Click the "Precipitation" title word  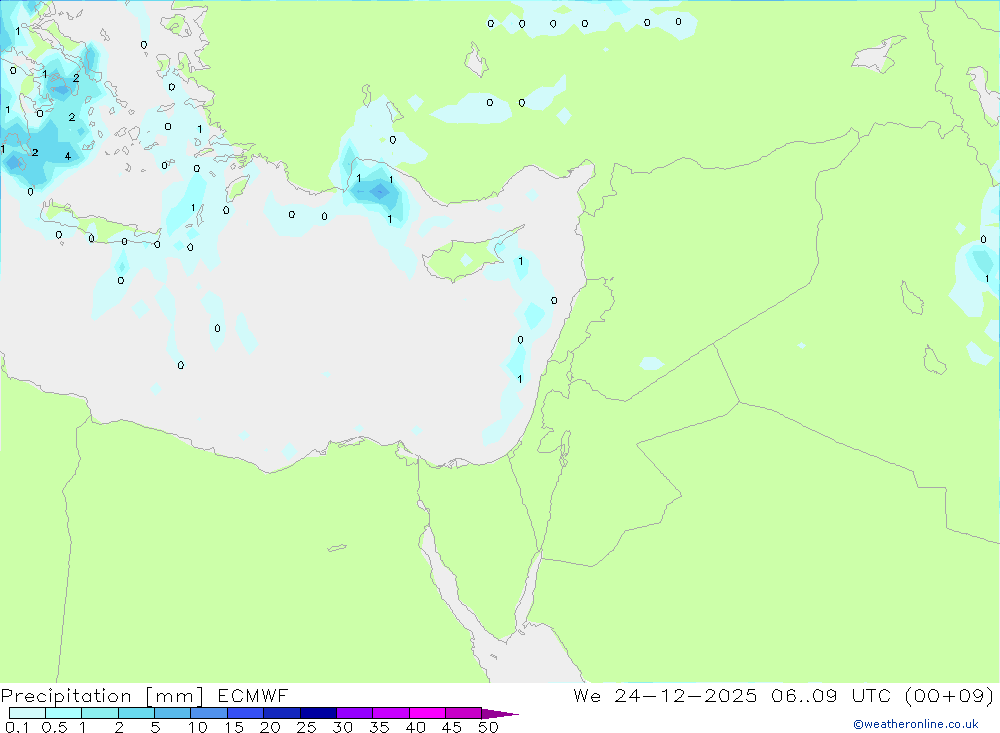point(66,696)
